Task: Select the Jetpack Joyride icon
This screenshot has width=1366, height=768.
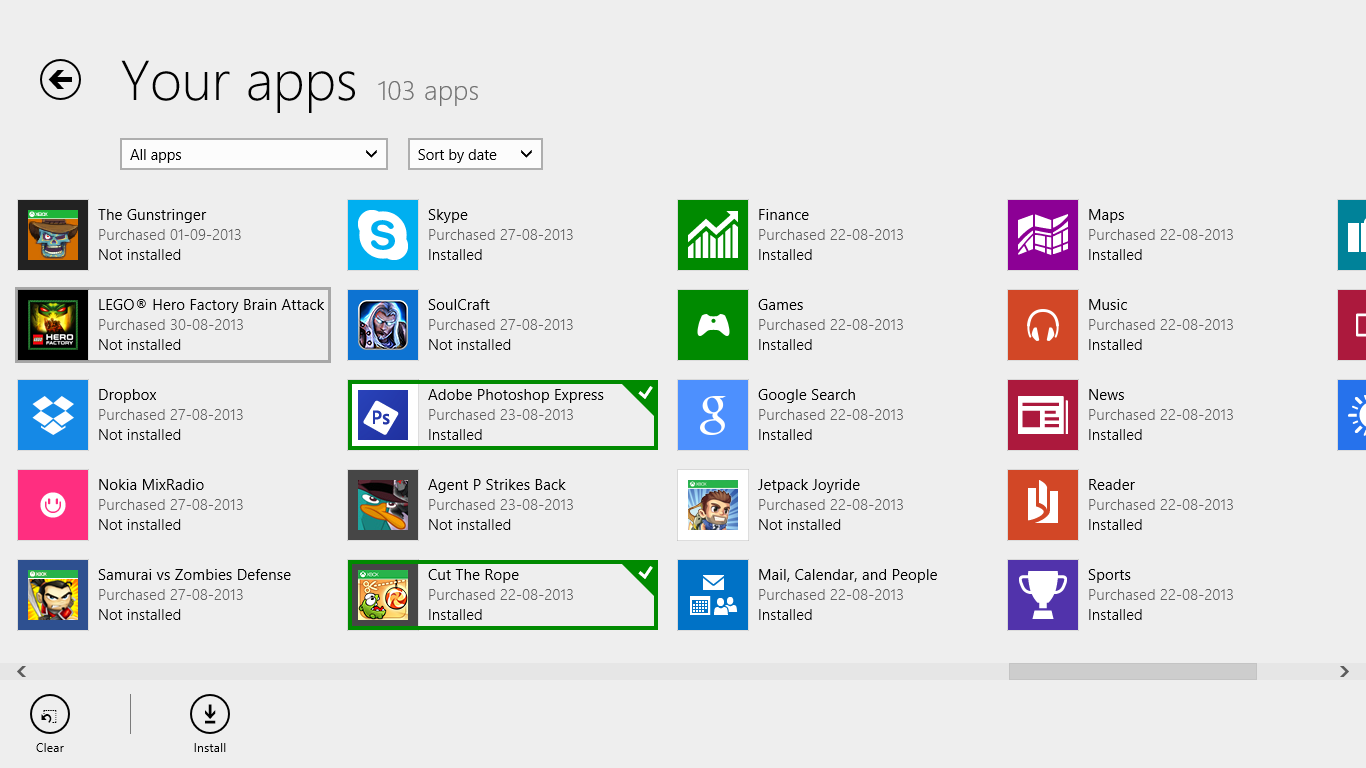Action: coord(713,505)
